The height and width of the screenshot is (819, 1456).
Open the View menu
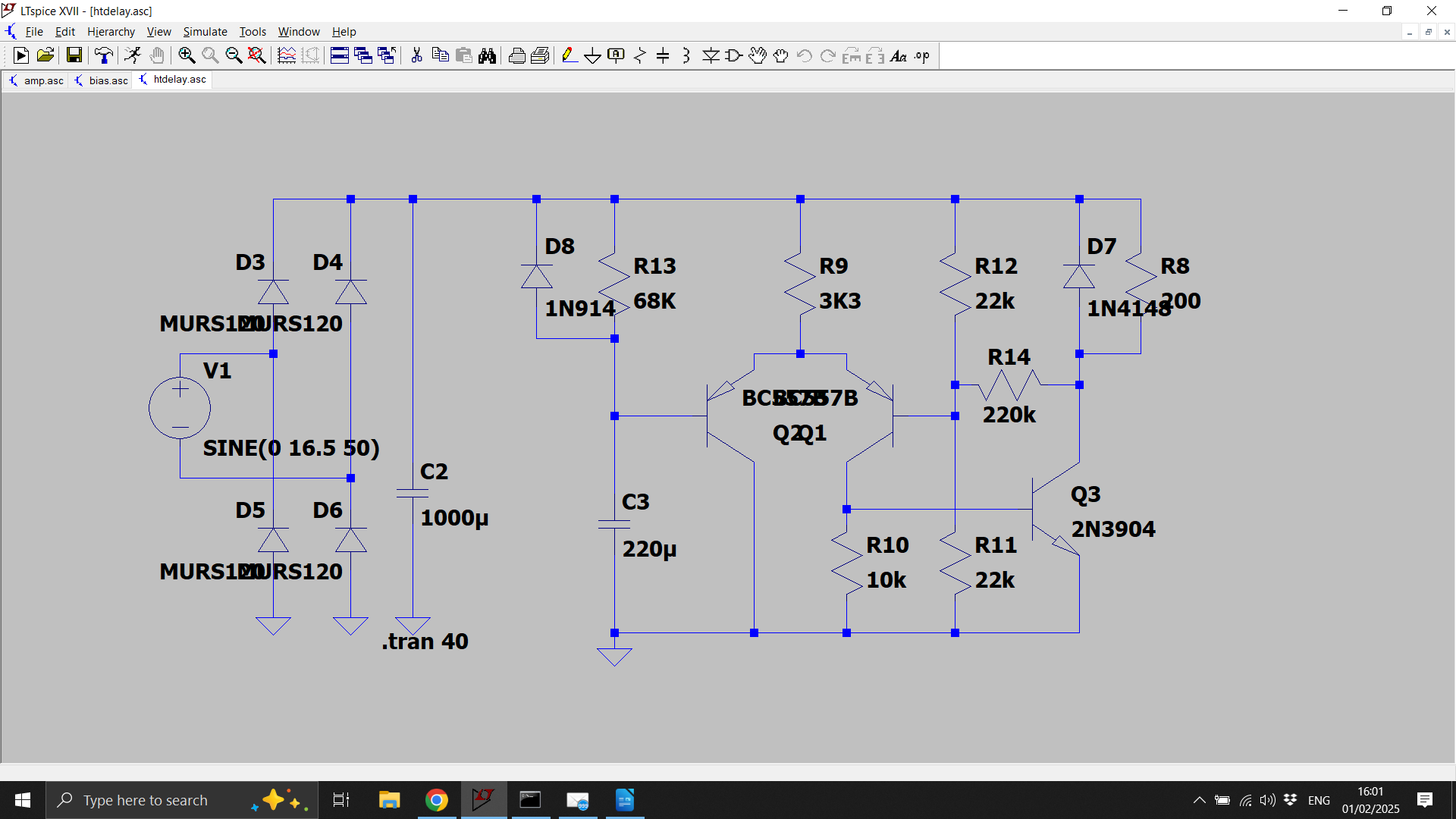[158, 32]
